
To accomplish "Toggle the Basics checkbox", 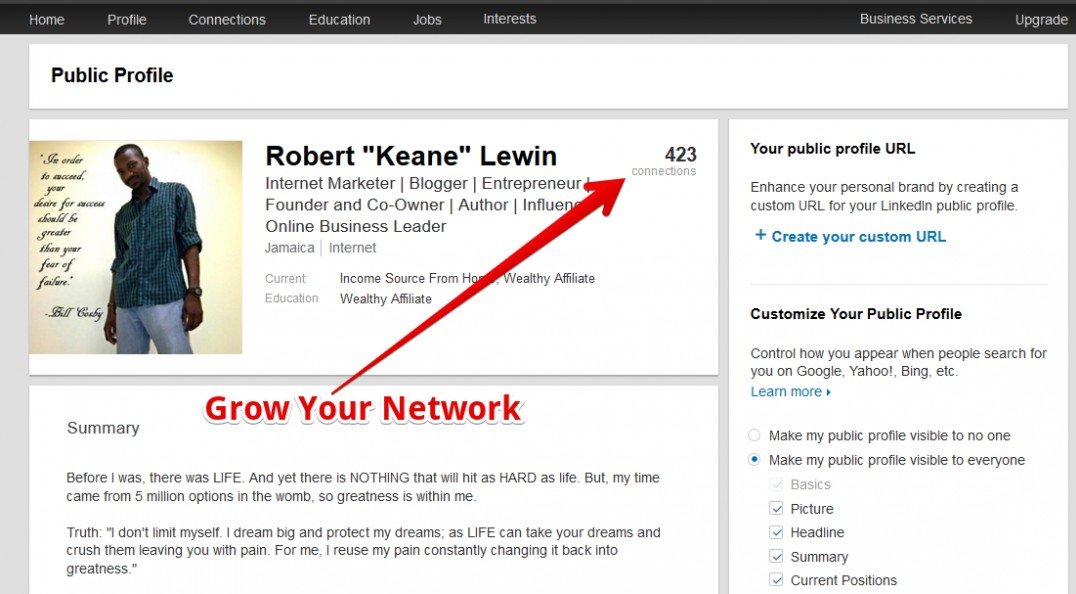I will point(776,484).
